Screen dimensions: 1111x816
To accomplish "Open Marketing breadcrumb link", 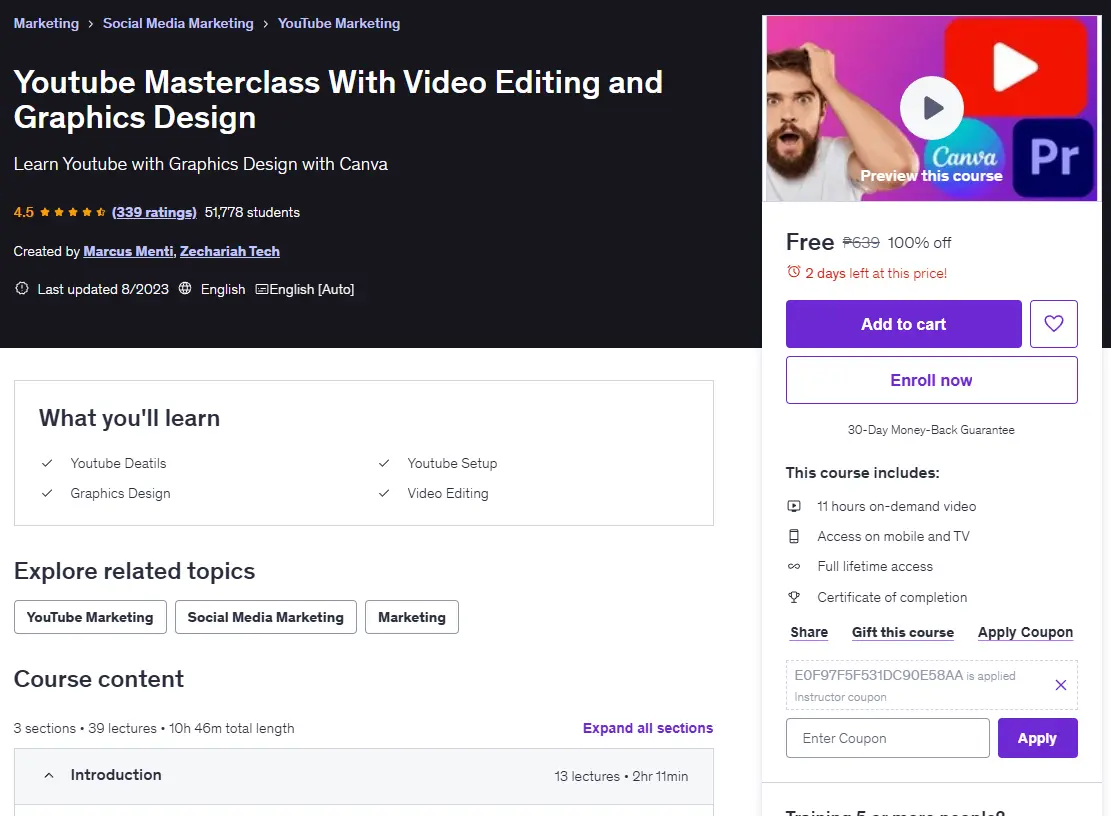I will pos(46,23).
